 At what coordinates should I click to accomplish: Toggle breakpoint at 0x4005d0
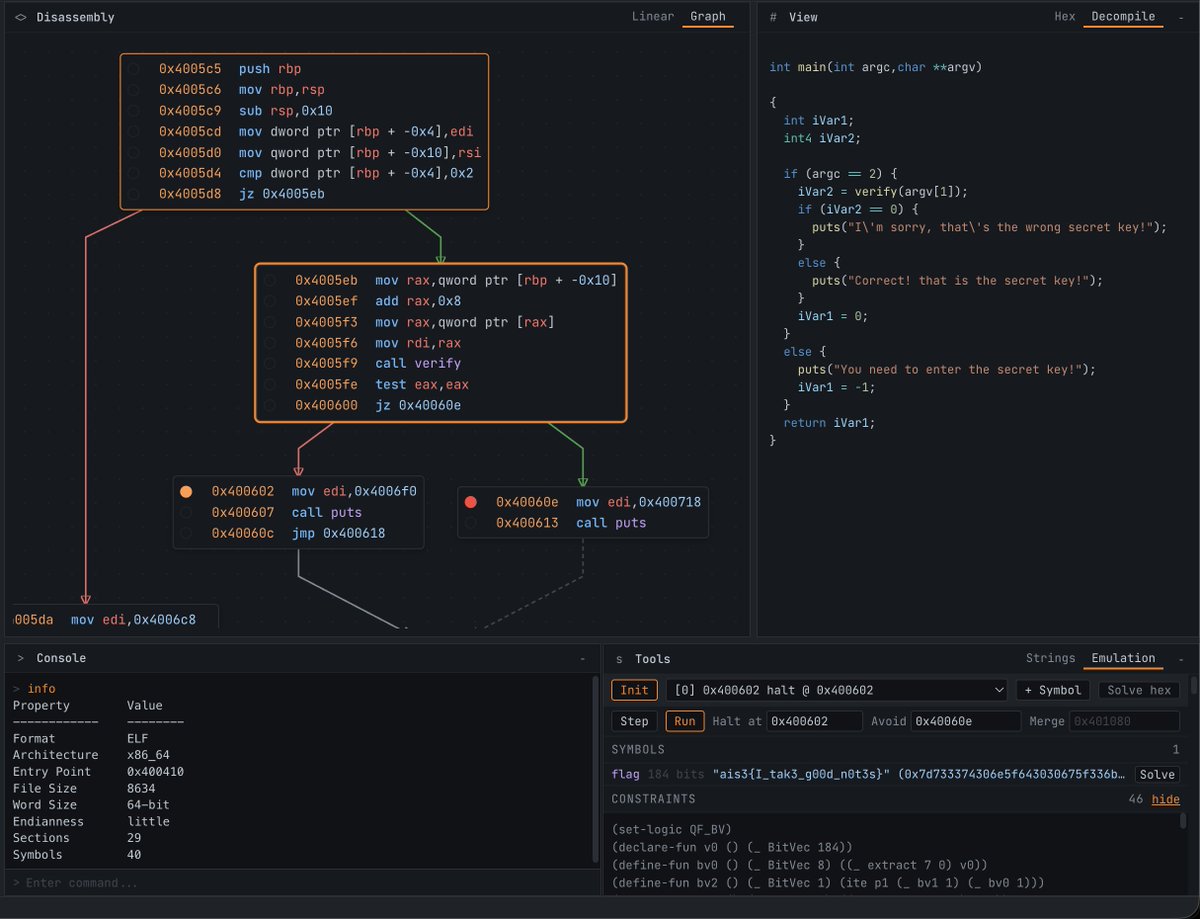point(134,153)
